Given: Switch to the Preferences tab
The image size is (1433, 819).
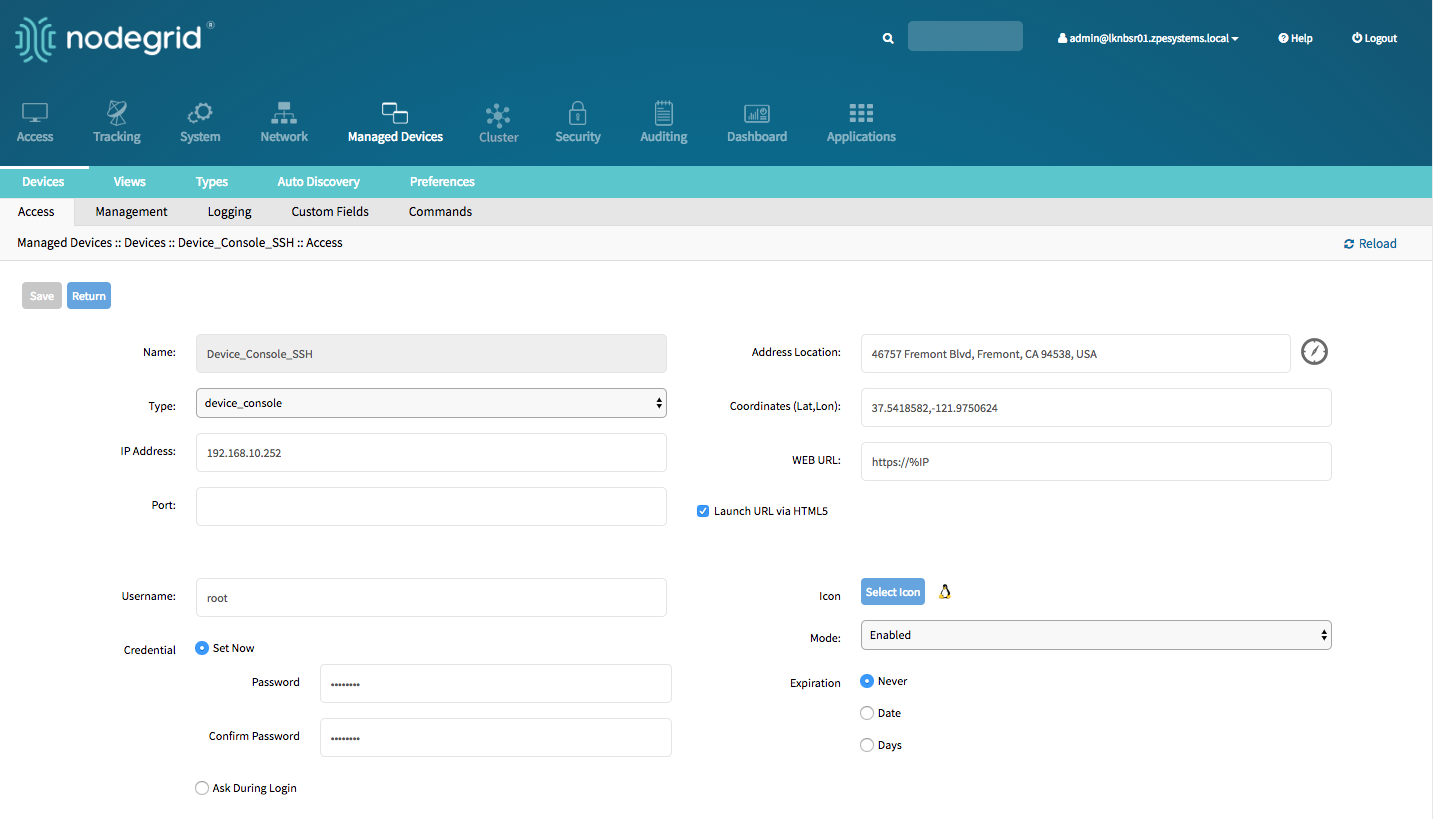Looking at the screenshot, I should coord(442,182).
